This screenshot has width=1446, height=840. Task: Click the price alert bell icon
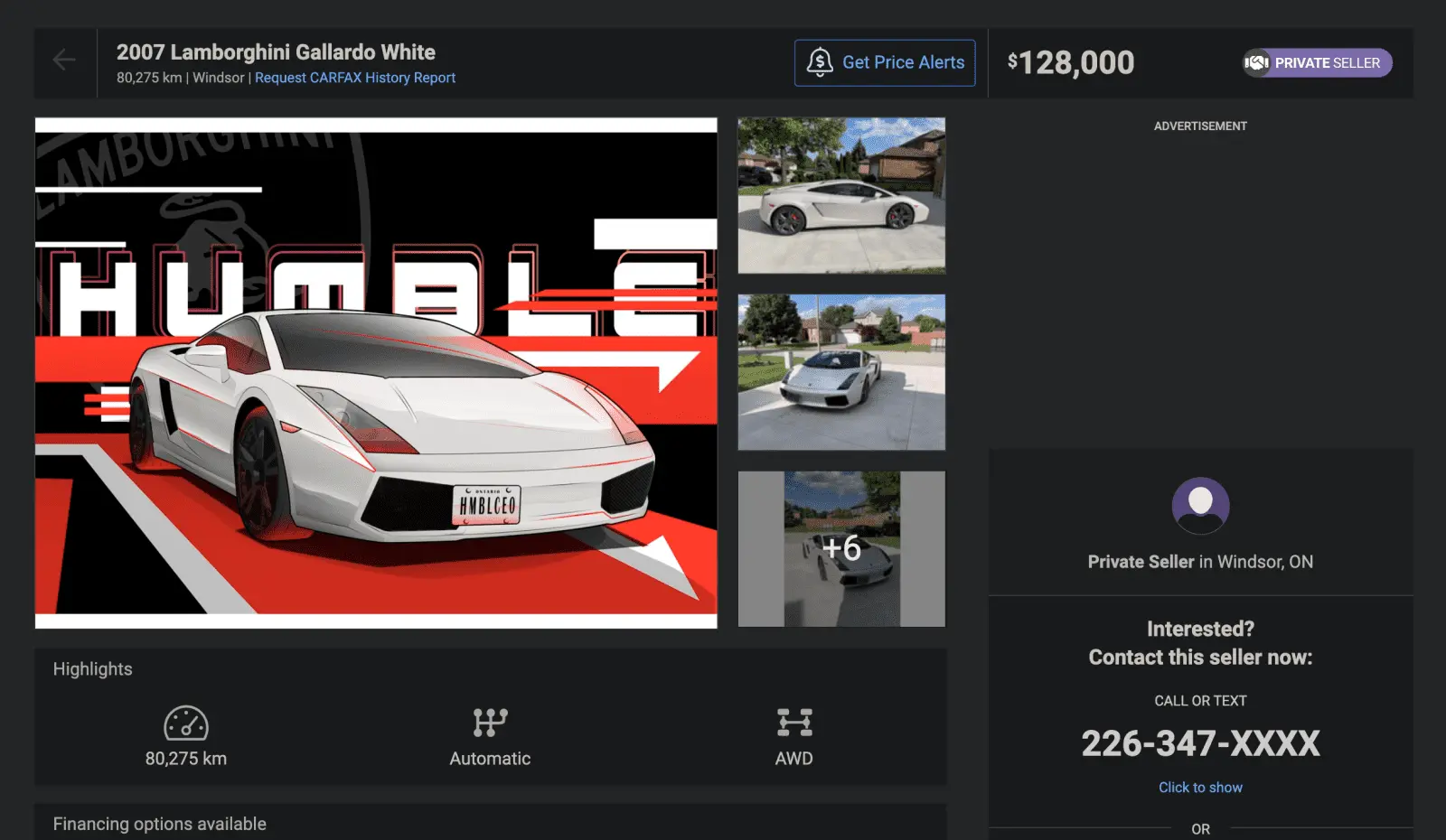(x=820, y=62)
